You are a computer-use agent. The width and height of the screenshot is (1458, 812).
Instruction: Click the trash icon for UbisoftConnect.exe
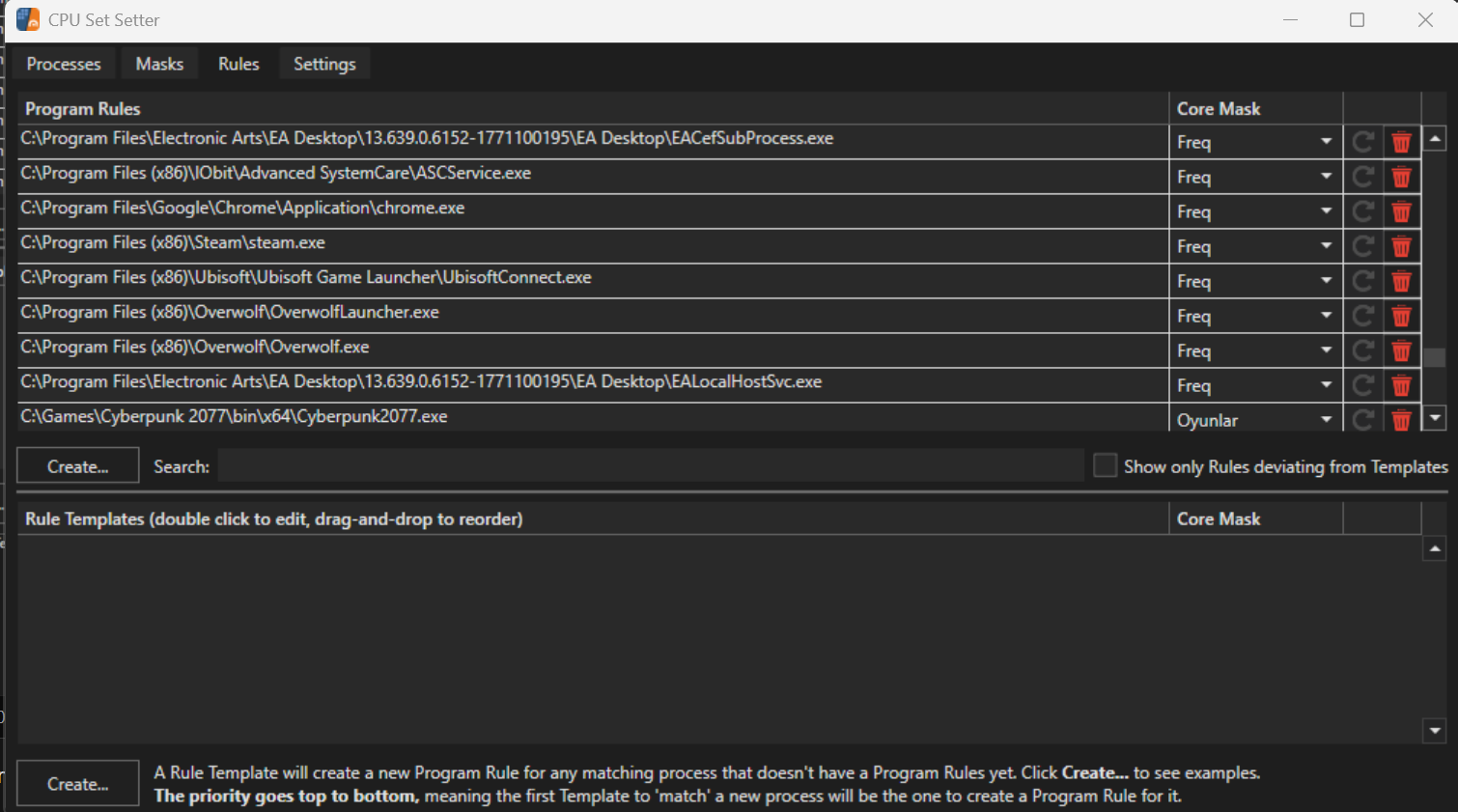click(x=1401, y=282)
